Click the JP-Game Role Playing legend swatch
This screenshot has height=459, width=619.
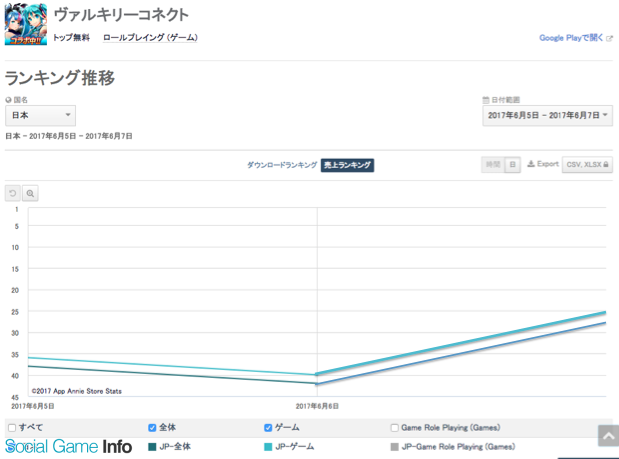point(394,447)
